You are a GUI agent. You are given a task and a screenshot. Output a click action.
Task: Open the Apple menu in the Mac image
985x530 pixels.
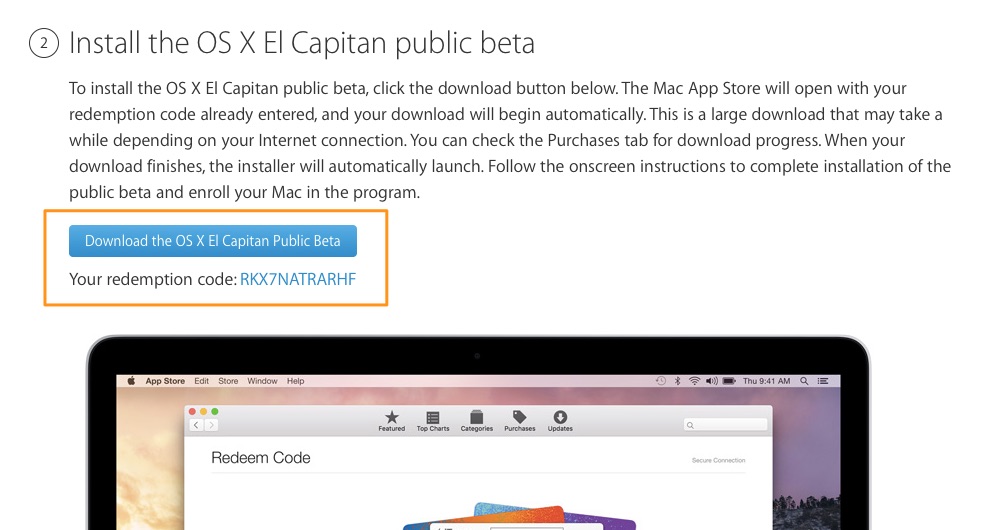[131, 381]
